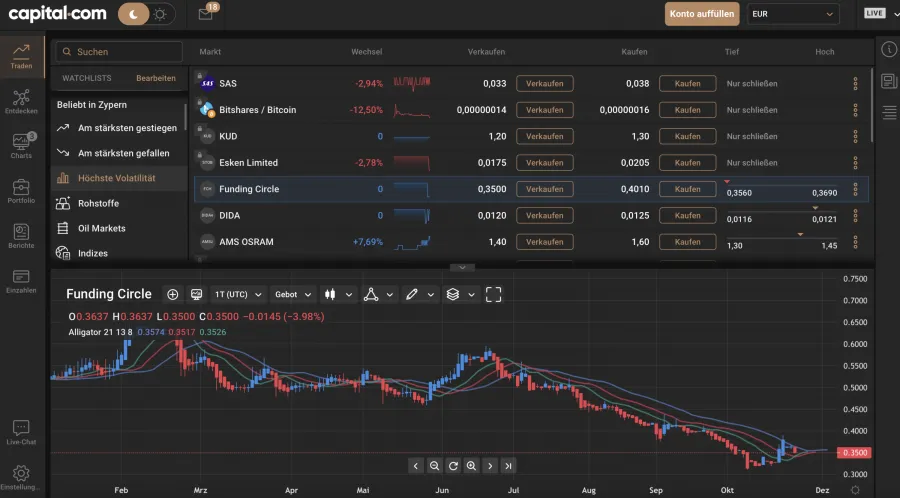Open the chart monitor layout icon
The height and width of the screenshot is (498, 900).
tap(196, 294)
